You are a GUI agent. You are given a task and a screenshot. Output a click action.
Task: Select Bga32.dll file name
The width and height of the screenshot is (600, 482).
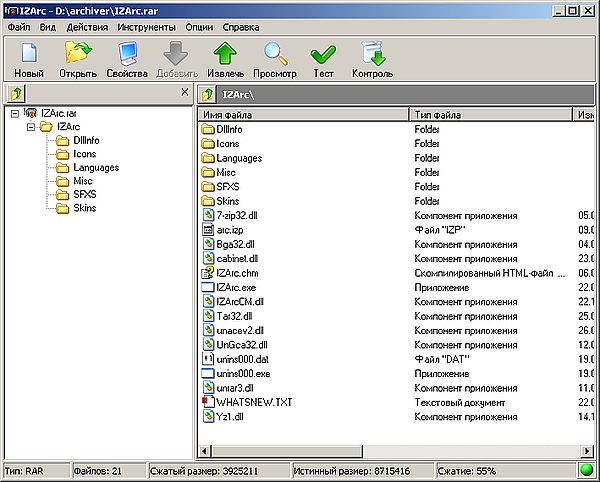click(x=235, y=244)
